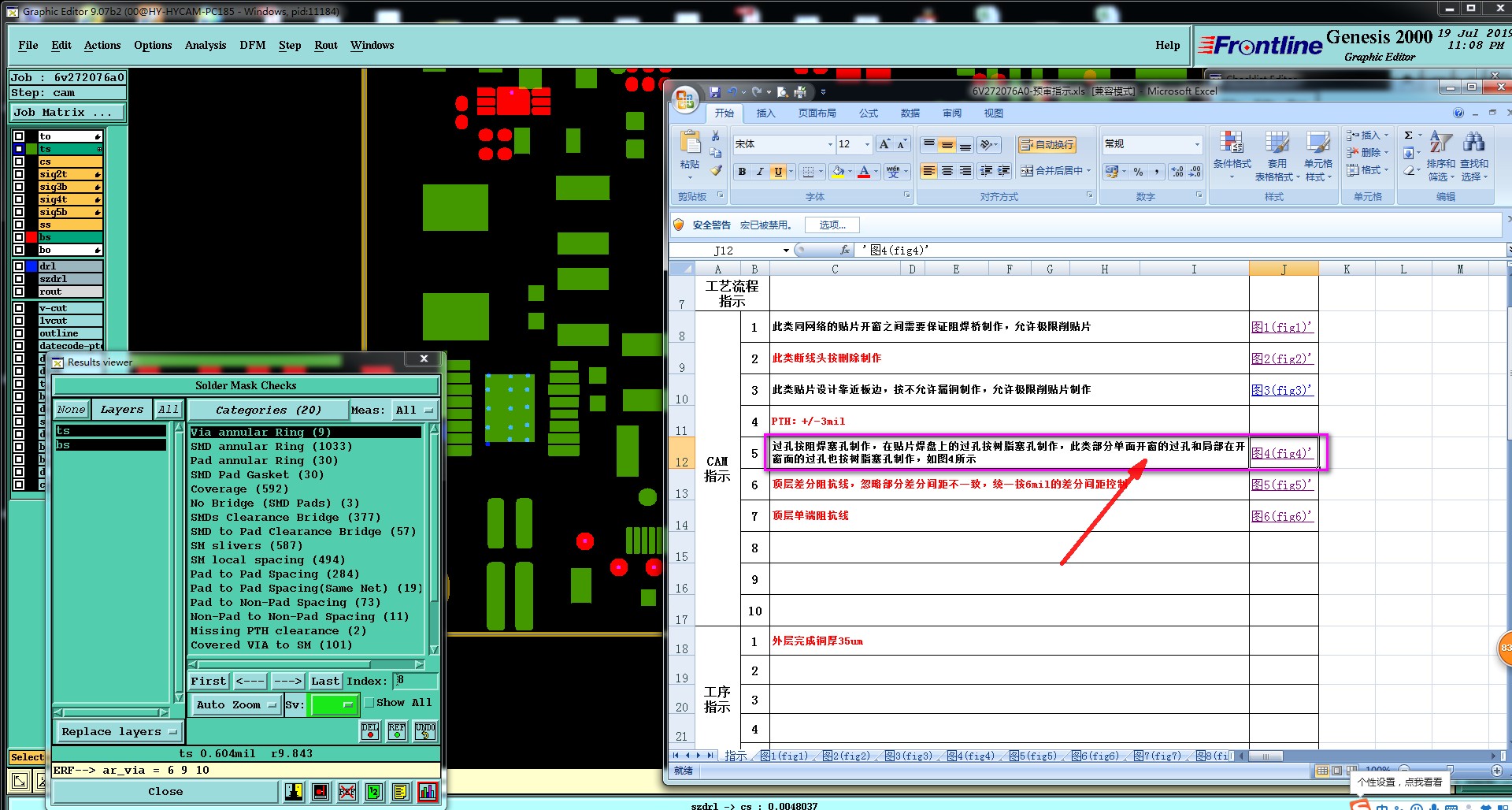Toggle the checkbox beside layer 'drl'
This screenshot has height=810, width=1512.
(x=19, y=266)
